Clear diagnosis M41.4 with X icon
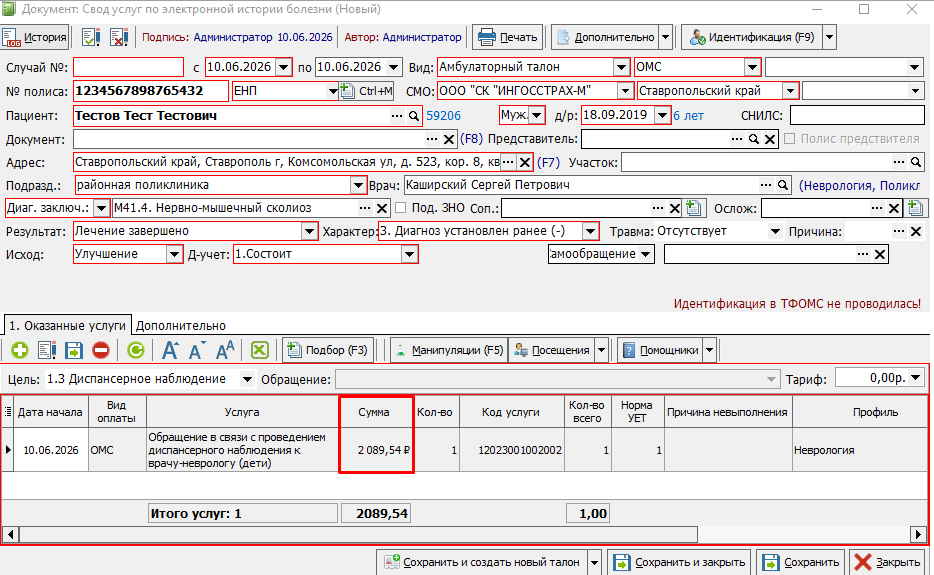The width and height of the screenshot is (934, 575). (382, 209)
